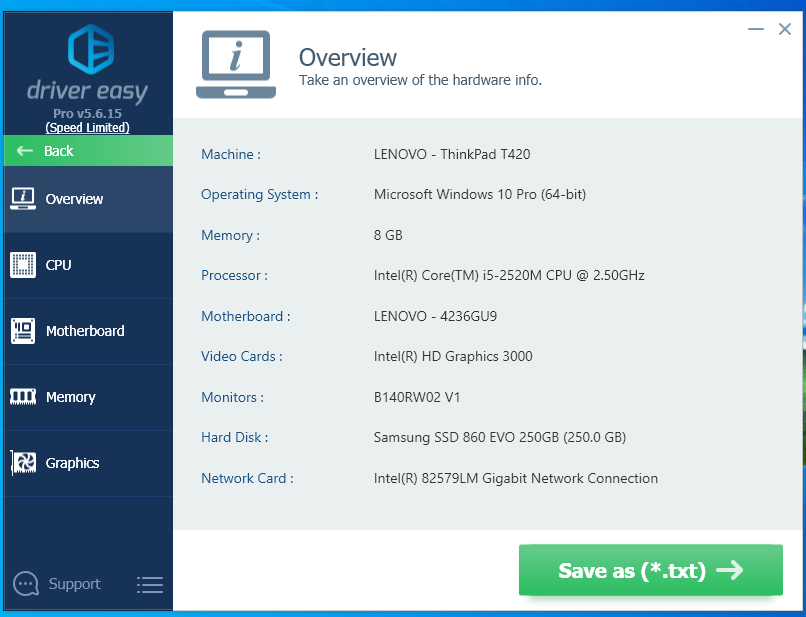
Task: Click the Motherboard icon in sidebar
Action: pos(23,331)
